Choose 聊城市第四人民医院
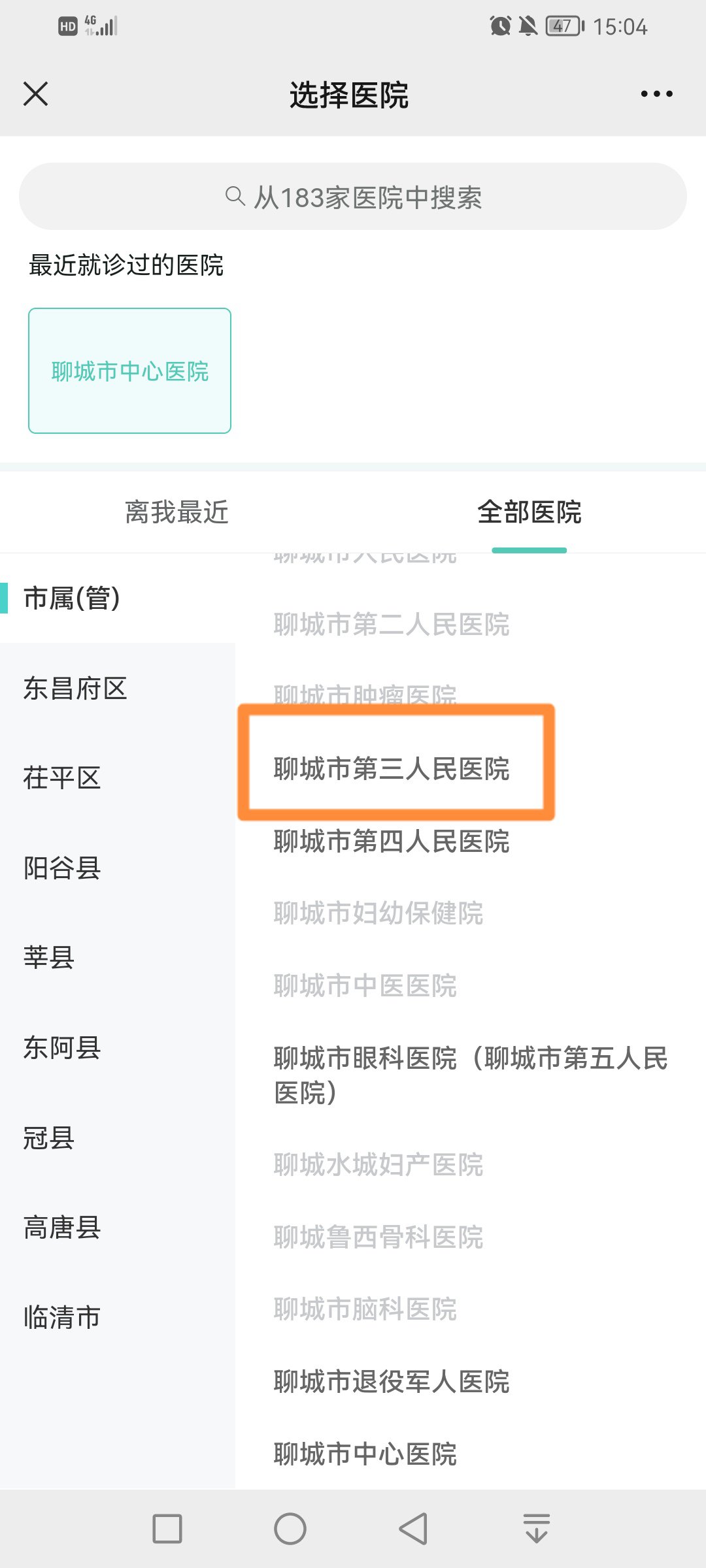 [392, 841]
